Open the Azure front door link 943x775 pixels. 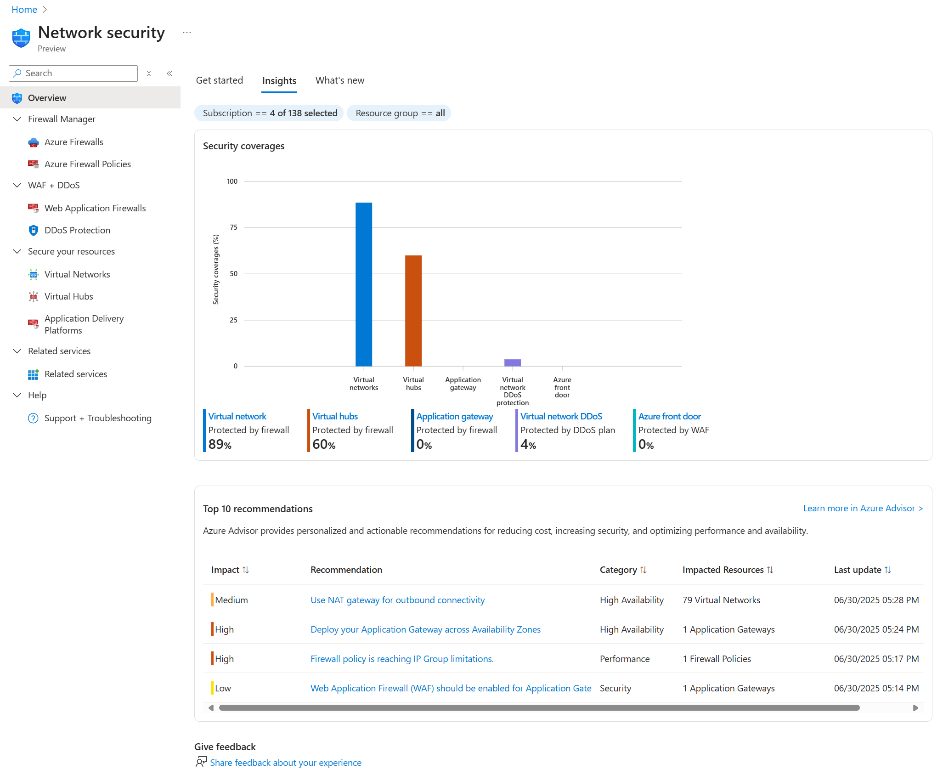pos(669,417)
